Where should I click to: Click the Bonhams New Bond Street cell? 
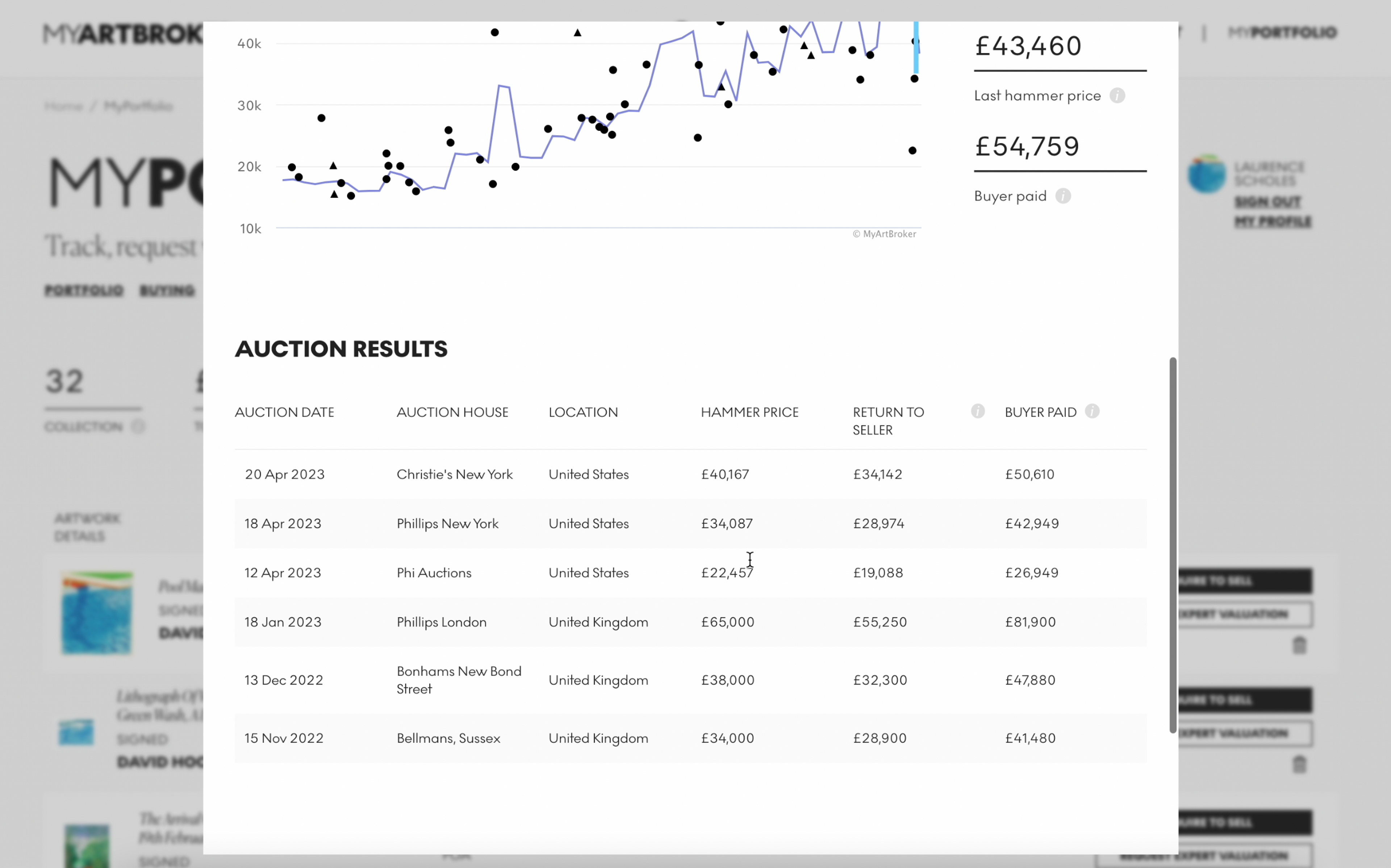tap(459, 680)
